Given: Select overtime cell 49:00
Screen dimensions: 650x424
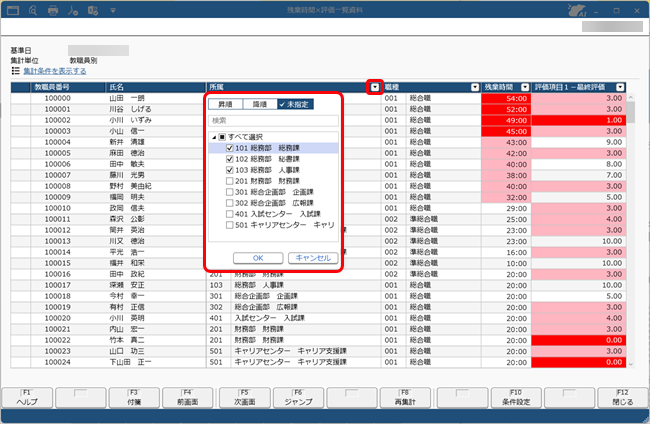Looking at the screenshot, I should coord(506,120).
